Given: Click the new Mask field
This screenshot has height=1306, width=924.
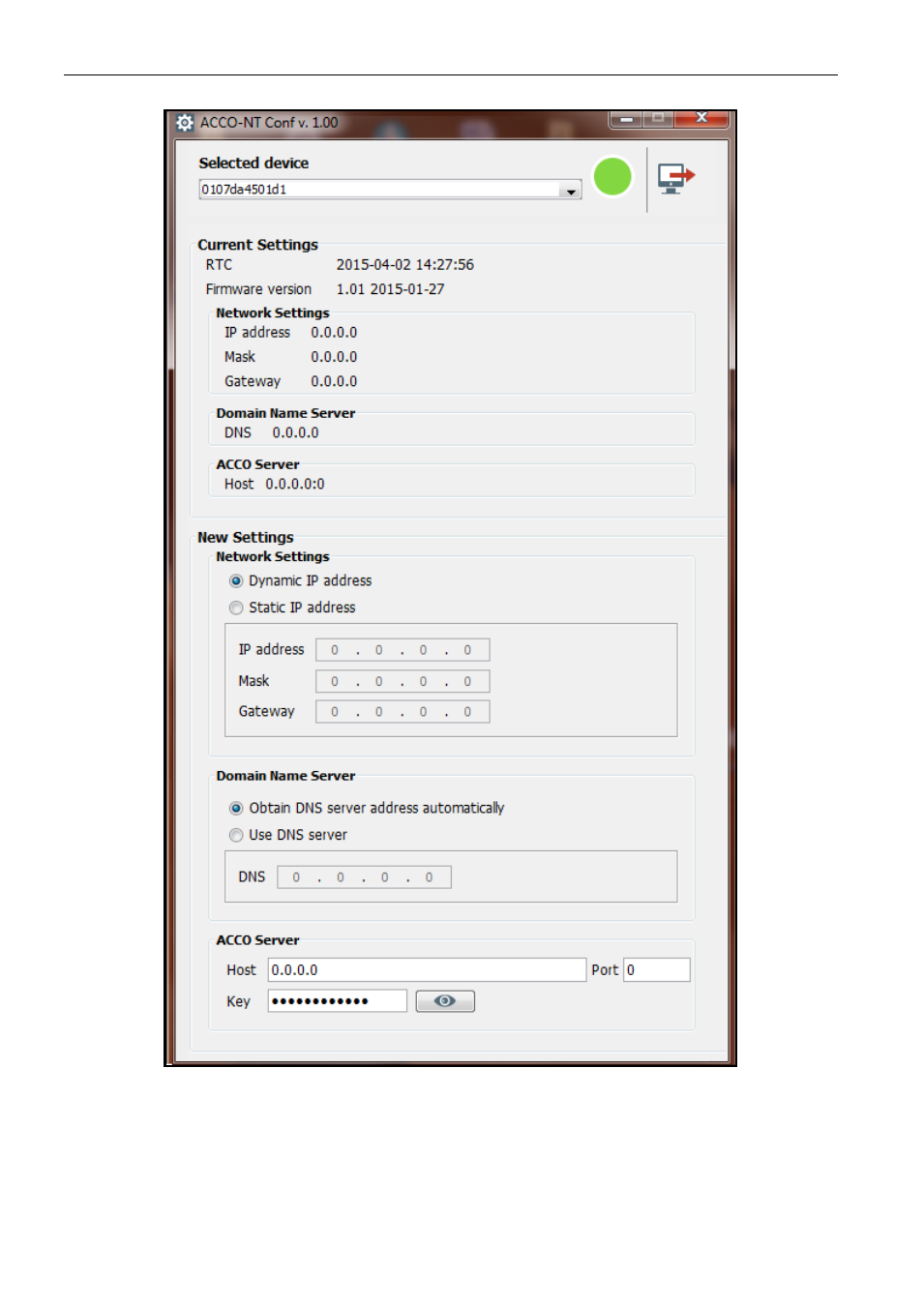Looking at the screenshot, I should coord(402,681).
